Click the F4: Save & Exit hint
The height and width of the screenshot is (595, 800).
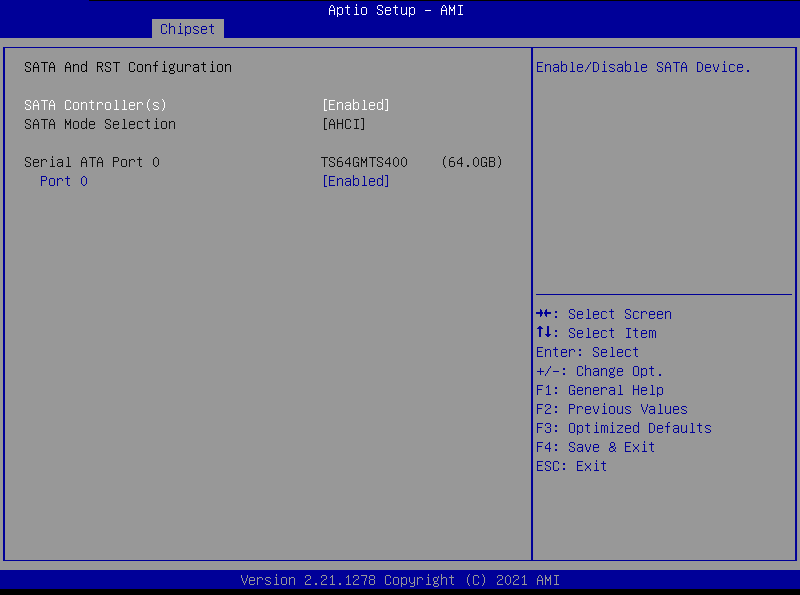[x=595, y=447]
